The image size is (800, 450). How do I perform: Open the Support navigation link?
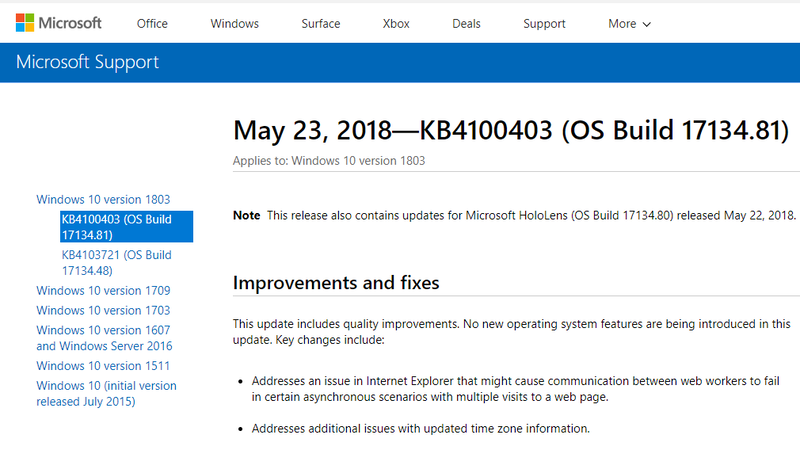544,24
